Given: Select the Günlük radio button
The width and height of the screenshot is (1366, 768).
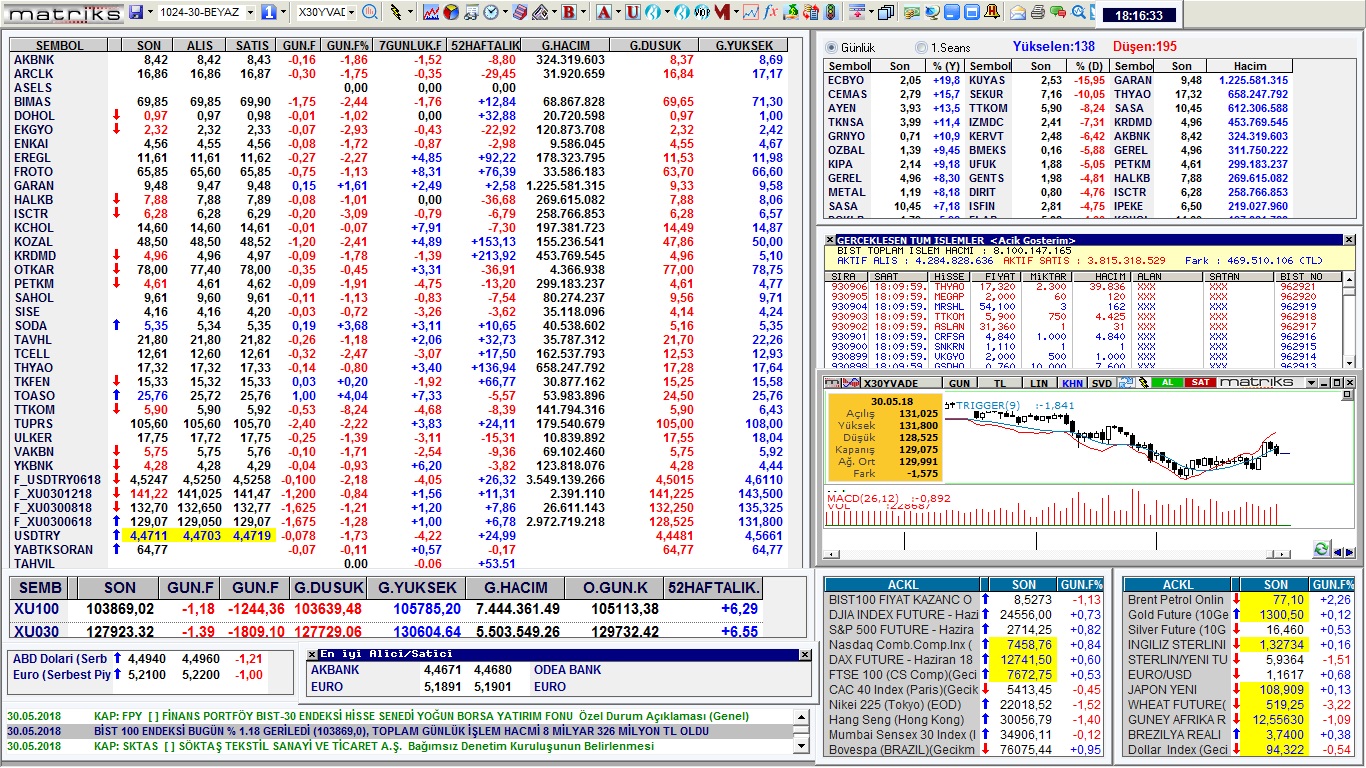Looking at the screenshot, I should point(831,47).
